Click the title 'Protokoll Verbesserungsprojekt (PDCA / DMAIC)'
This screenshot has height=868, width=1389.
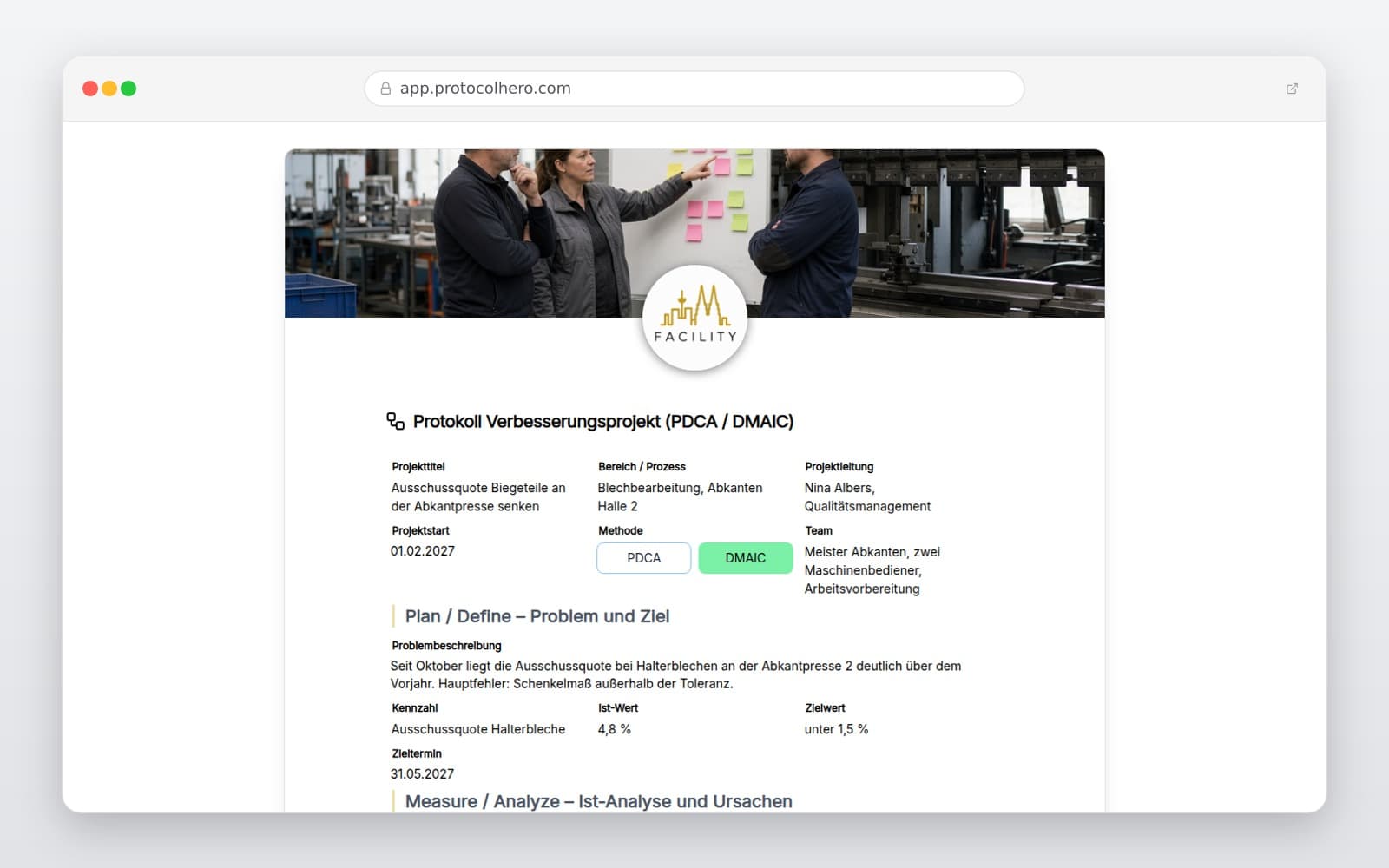(x=603, y=422)
